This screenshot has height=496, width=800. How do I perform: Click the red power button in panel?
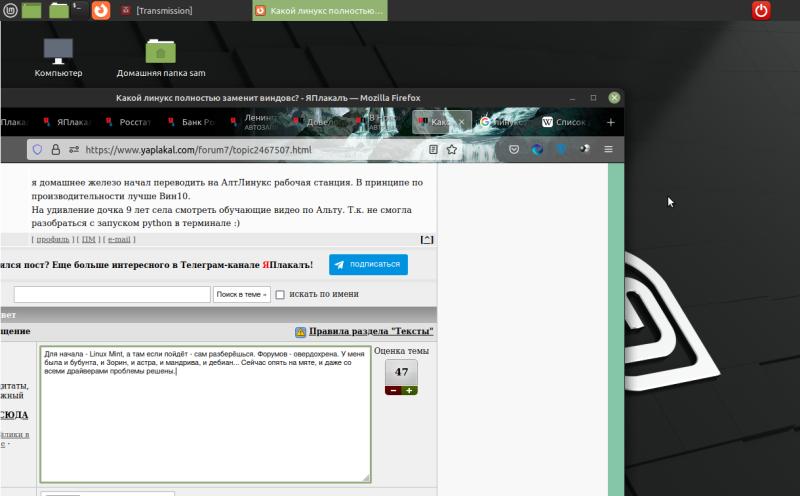761,10
